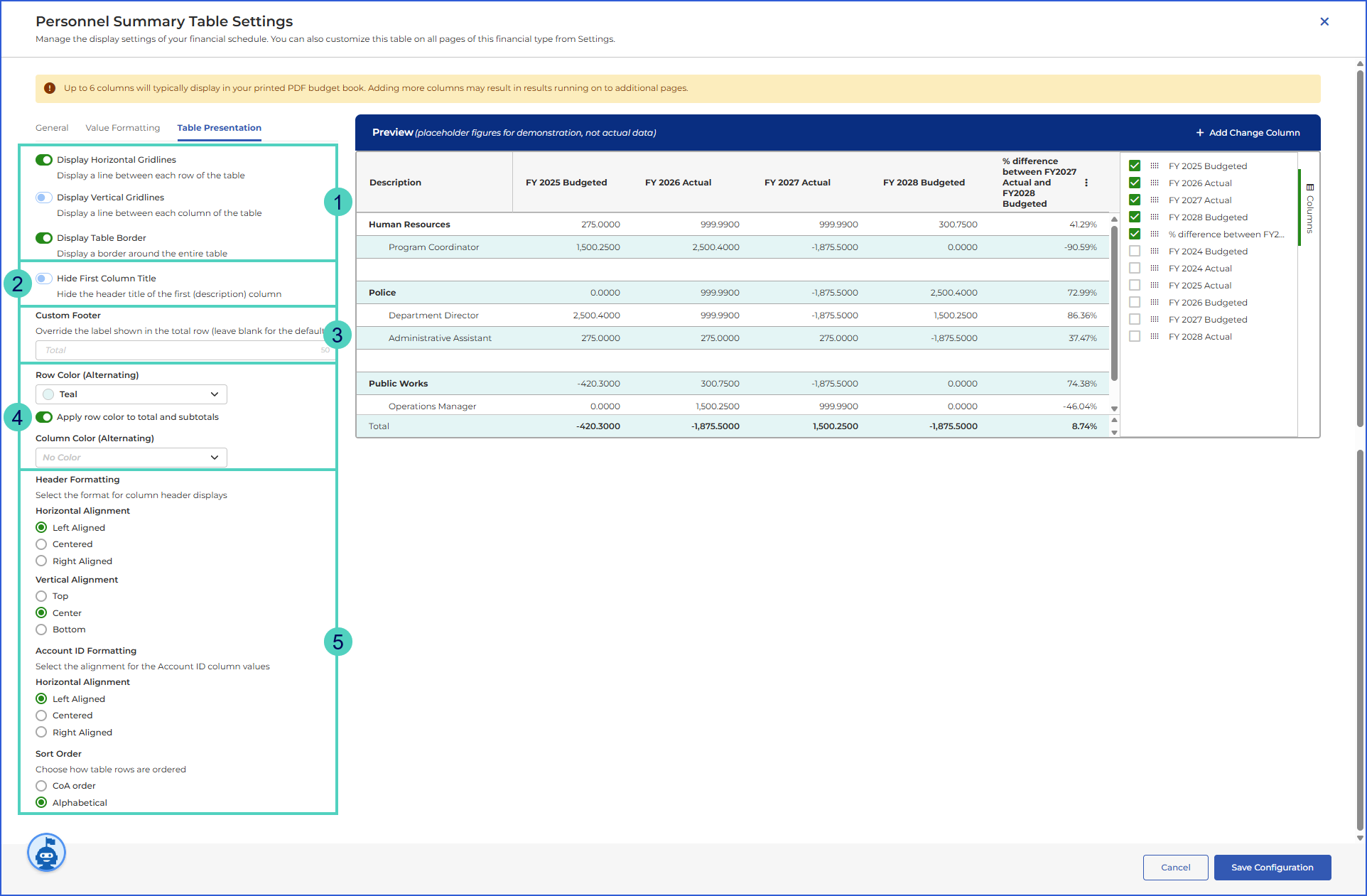Image resolution: width=1367 pixels, height=896 pixels.
Task: Click the FY 2028 Budgeted column header
Action: pos(924,183)
